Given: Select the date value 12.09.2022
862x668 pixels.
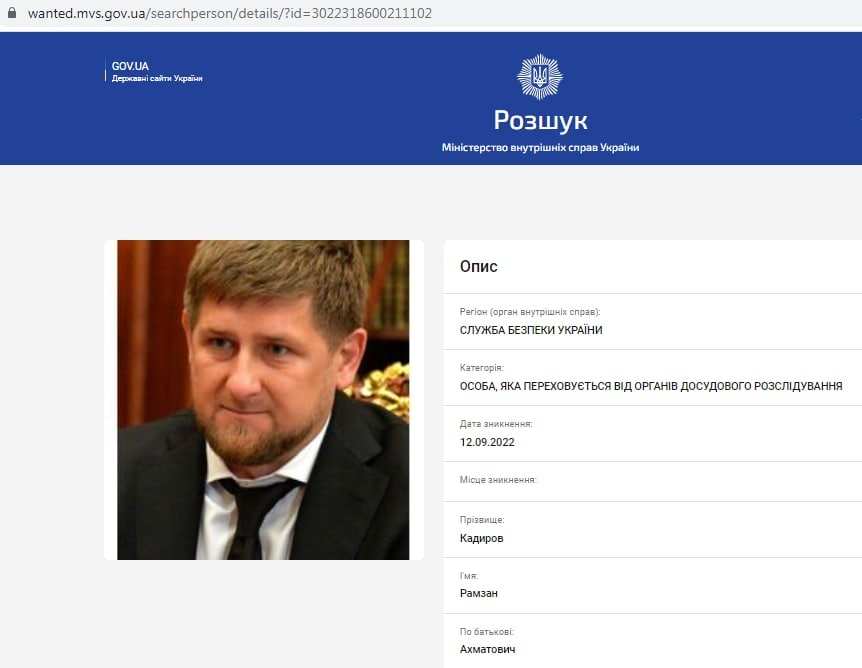Looking at the screenshot, I should [x=487, y=442].
